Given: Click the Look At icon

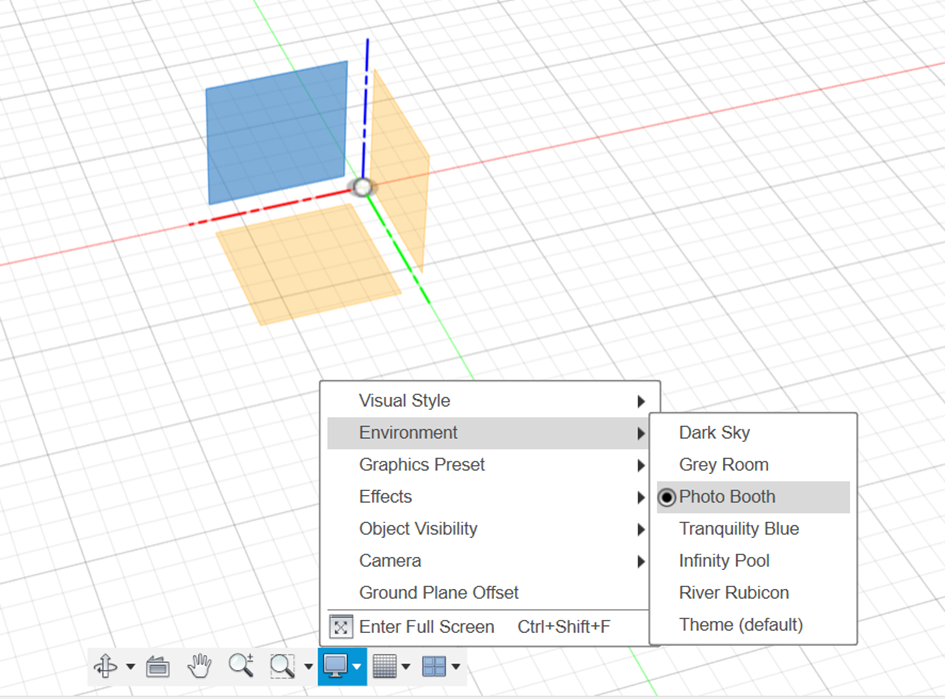Looking at the screenshot, I should pyautogui.click(x=158, y=666).
